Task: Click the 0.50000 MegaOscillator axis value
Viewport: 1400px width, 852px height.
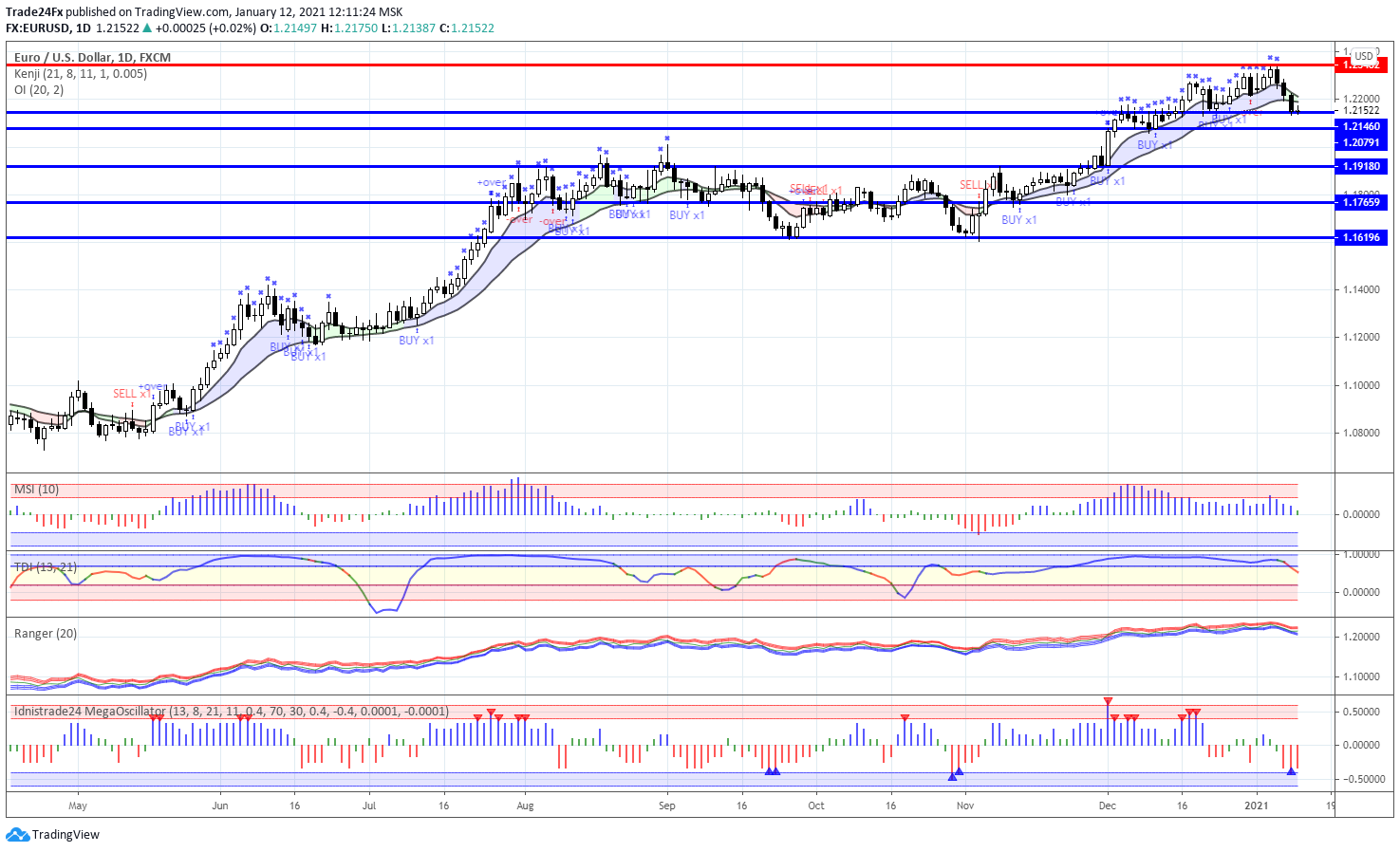Action: pyautogui.click(x=1361, y=712)
